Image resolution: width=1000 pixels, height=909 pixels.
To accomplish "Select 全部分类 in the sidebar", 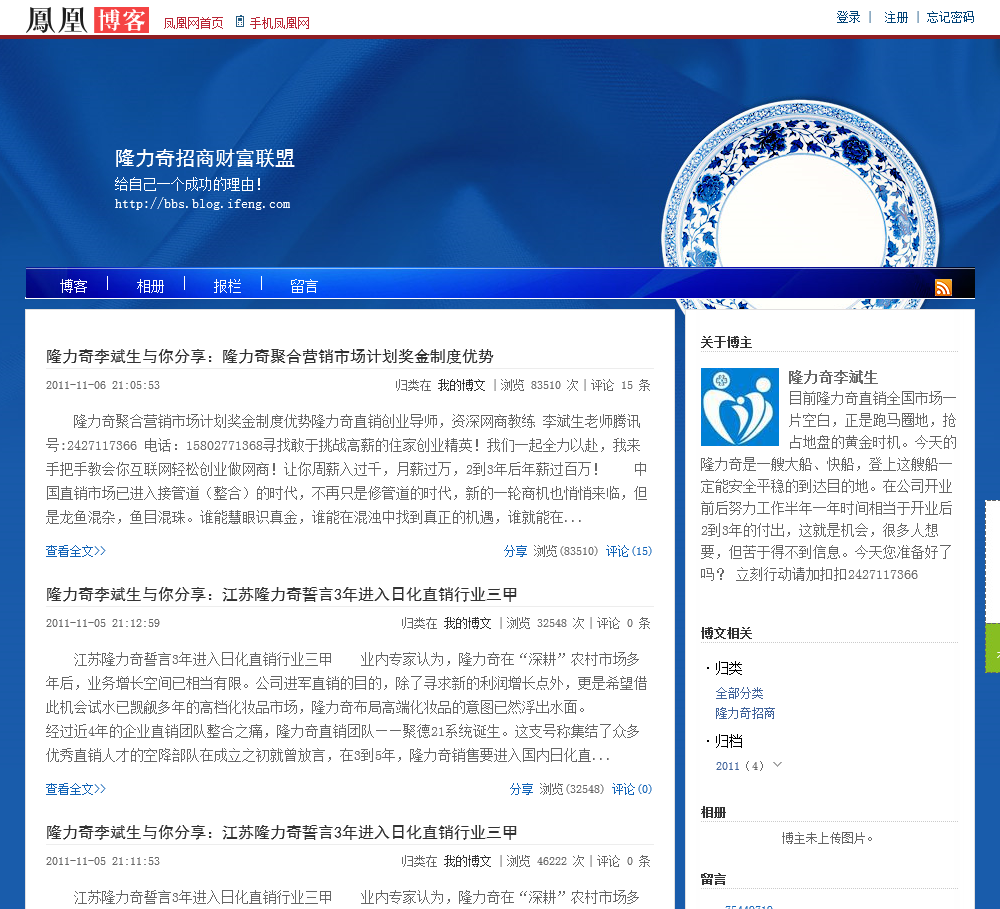I will click(x=739, y=693).
